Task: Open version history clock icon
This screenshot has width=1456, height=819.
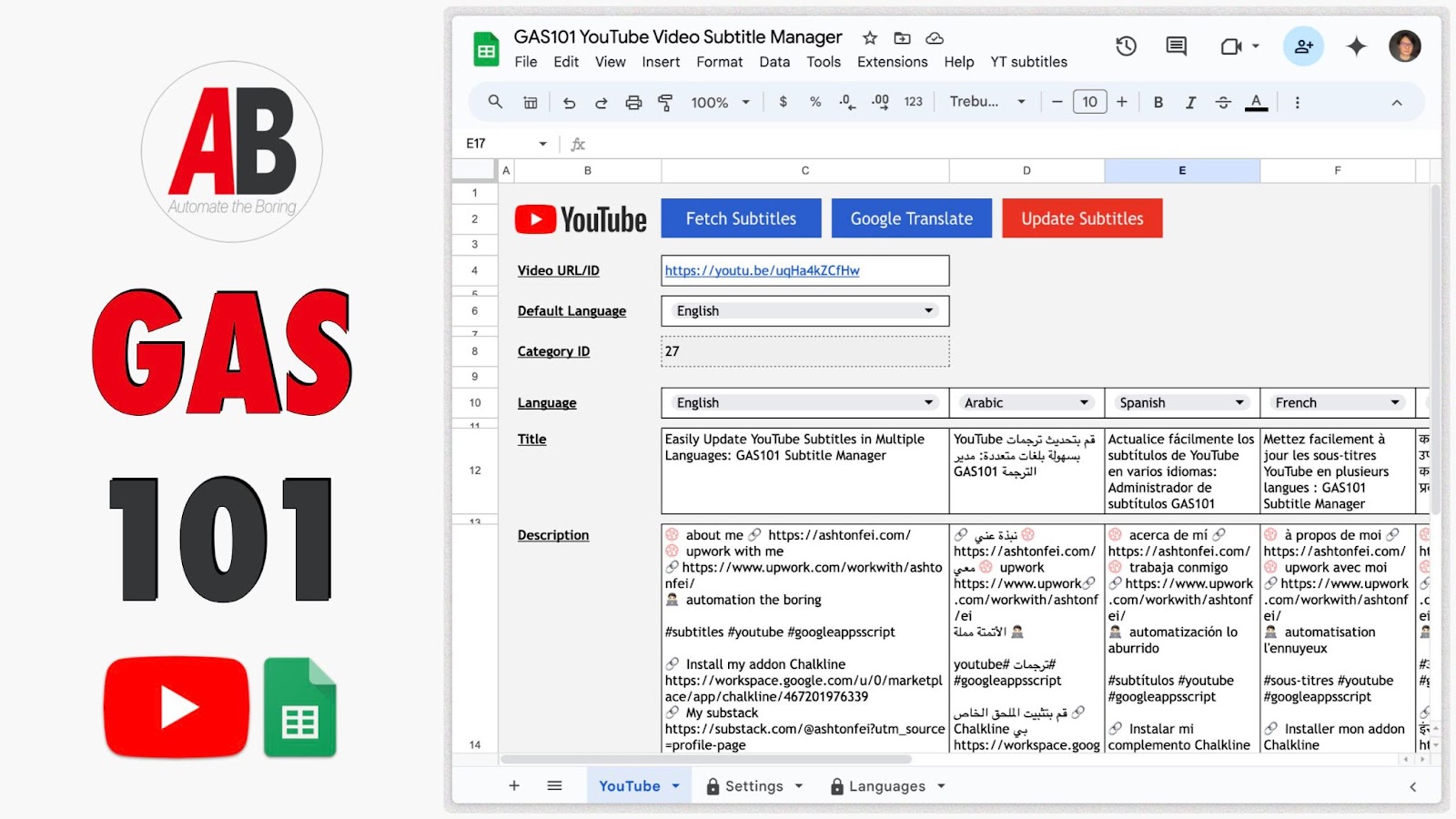Action: pos(1127,45)
